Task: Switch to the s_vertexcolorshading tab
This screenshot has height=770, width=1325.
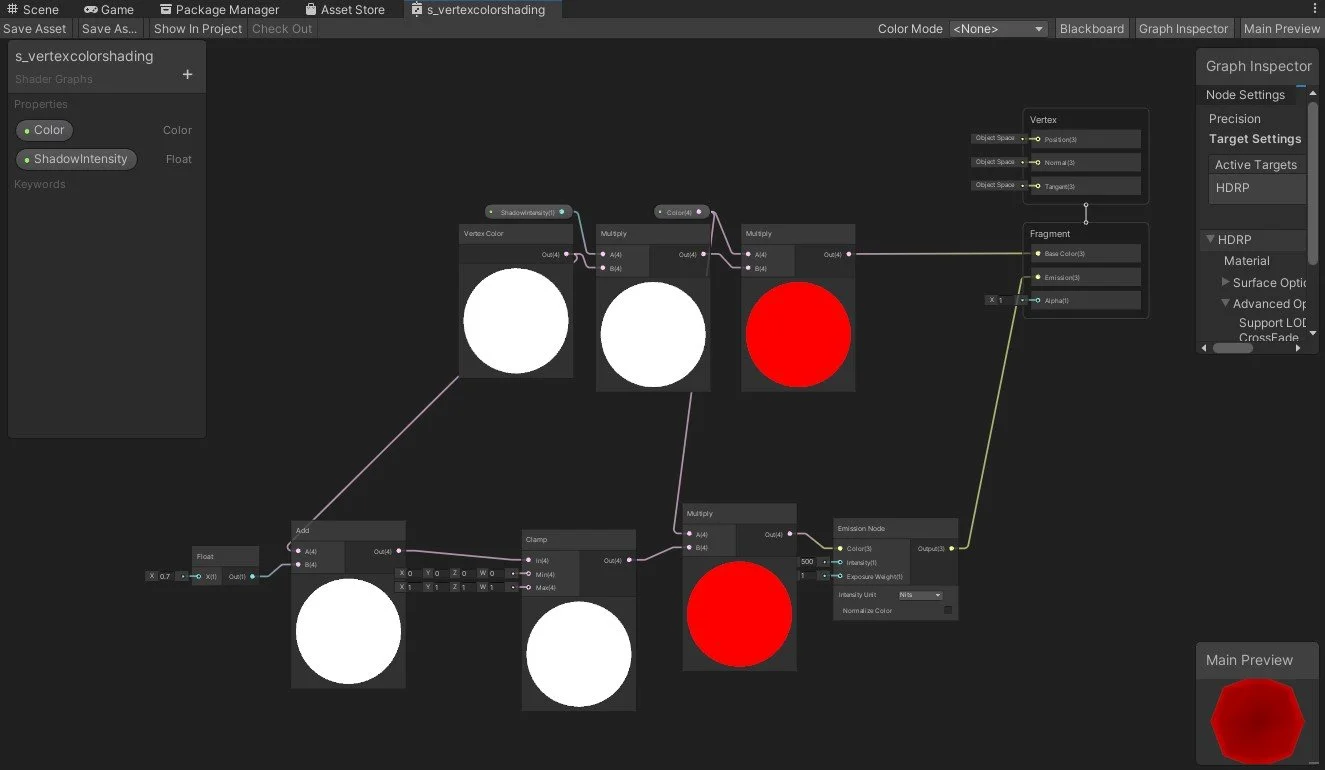Action: (x=483, y=9)
